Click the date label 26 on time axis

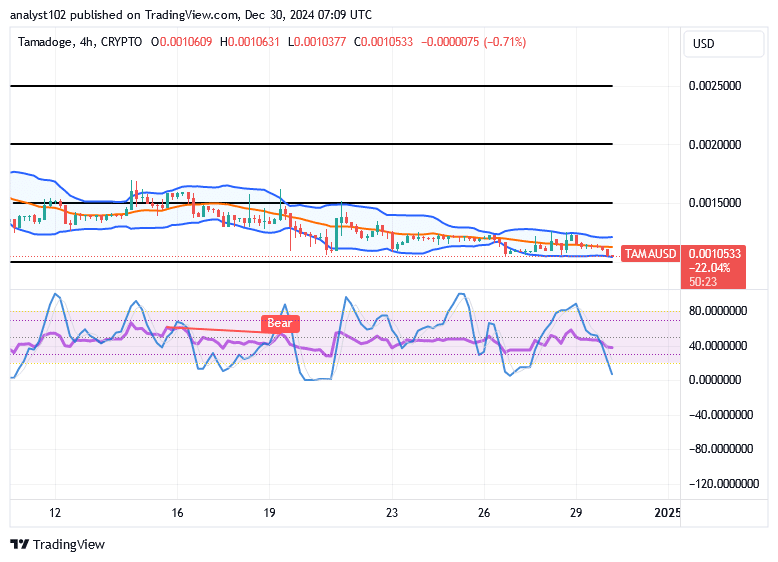(x=484, y=513)
